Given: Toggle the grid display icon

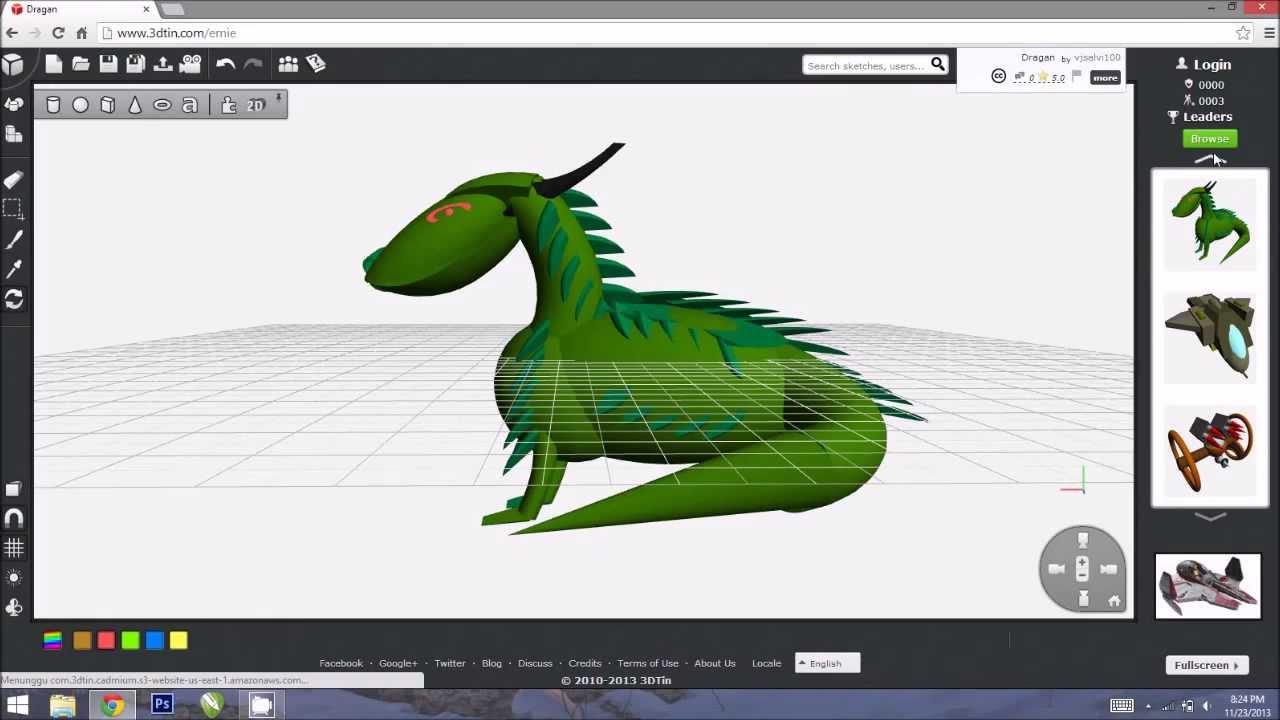Looking at the screenshot, I should point(14,548).
